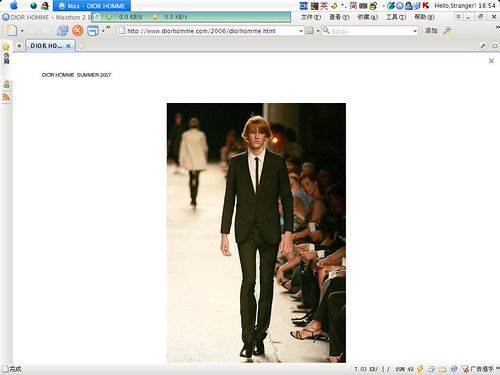The width and height of the screenshot is (500, 375).
Task: Open the 查看 menu
Action: [339, 17]
